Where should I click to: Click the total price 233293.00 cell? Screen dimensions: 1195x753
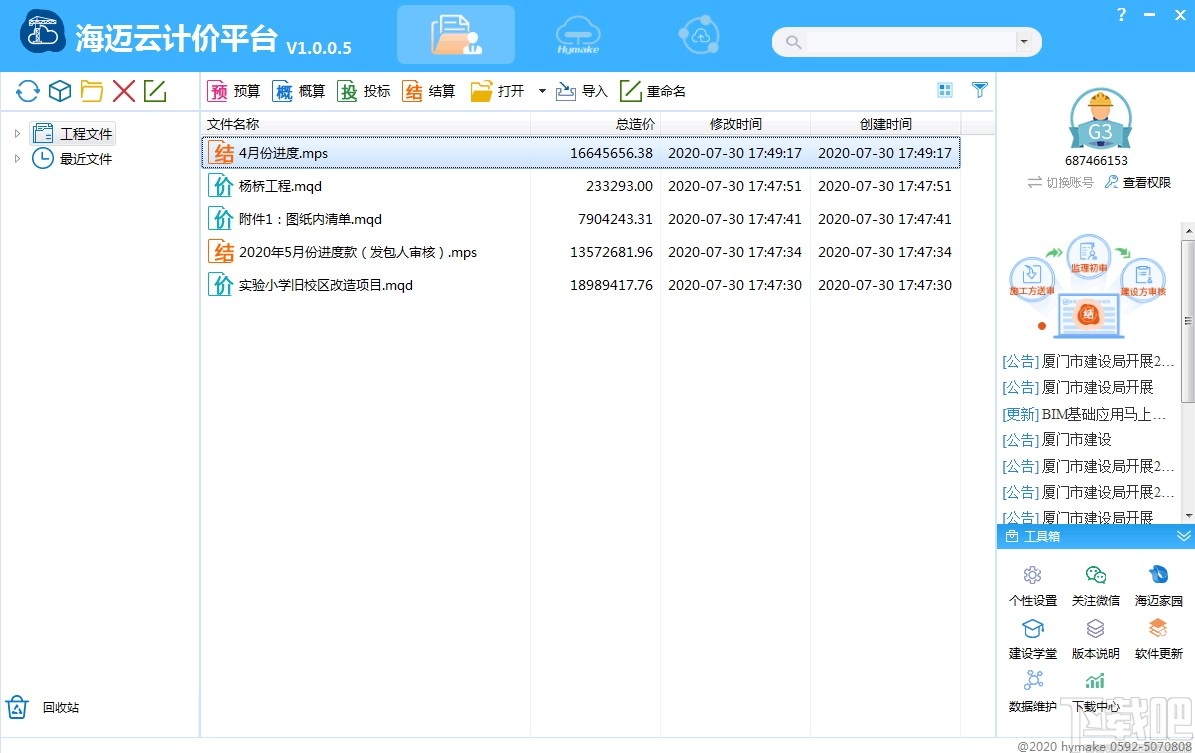point(619,186)
